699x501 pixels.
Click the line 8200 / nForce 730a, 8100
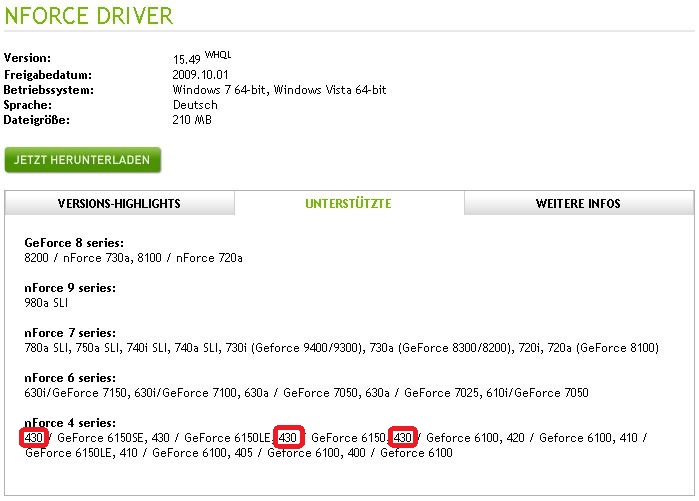point(133,258)
